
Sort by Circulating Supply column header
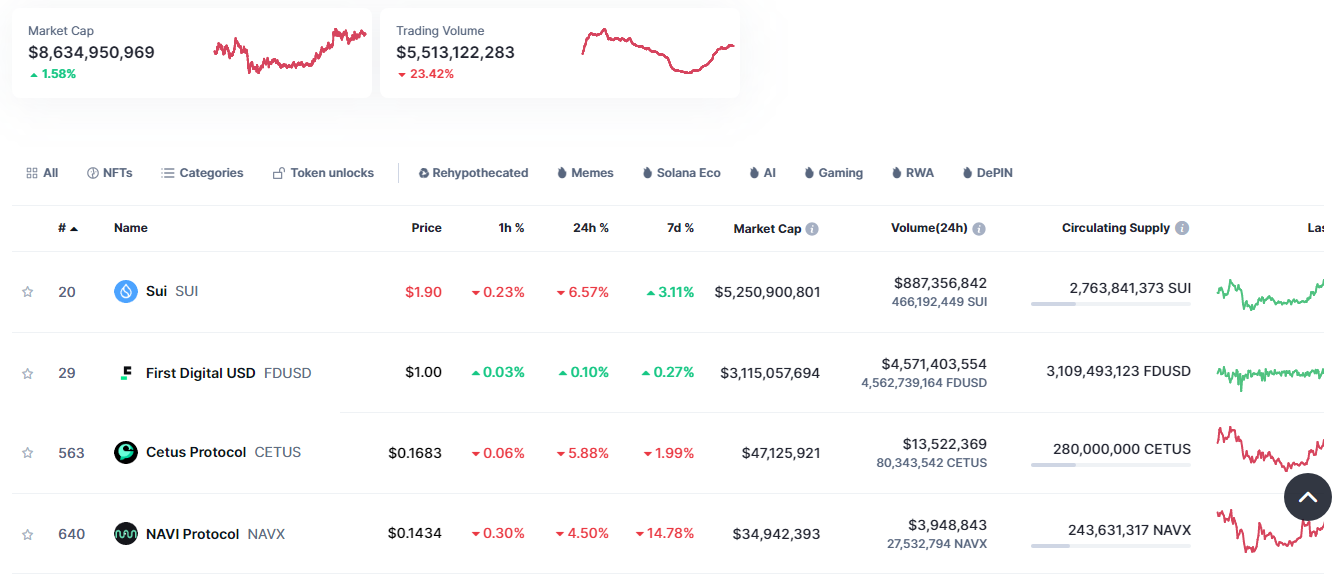[1116, 228]
